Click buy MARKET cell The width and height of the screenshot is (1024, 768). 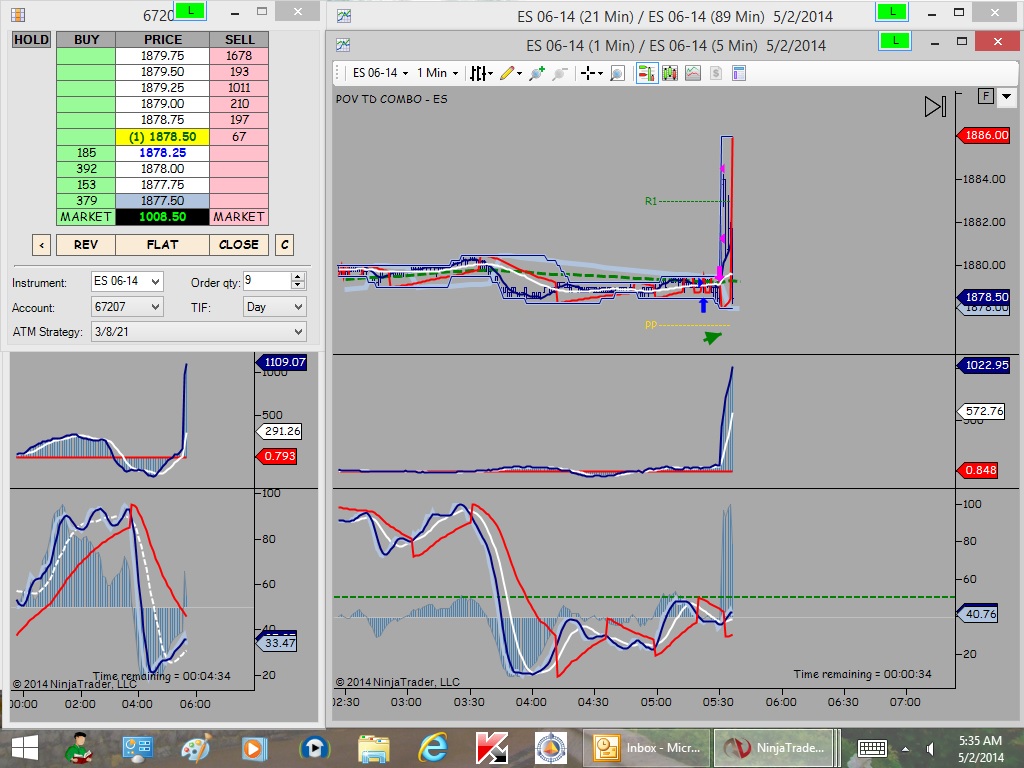point(86,217)
